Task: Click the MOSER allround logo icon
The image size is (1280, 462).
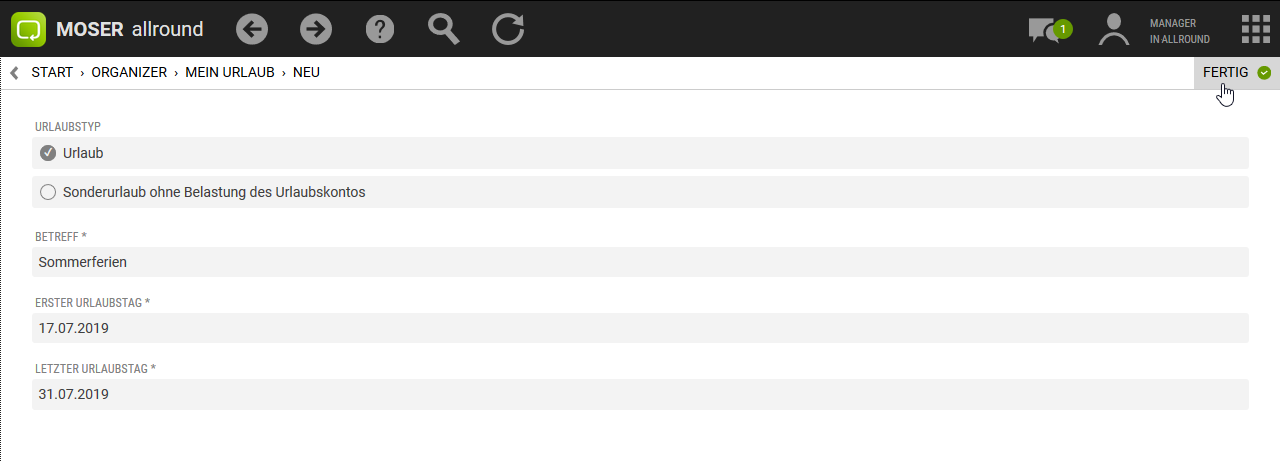Action: (29, 30)
